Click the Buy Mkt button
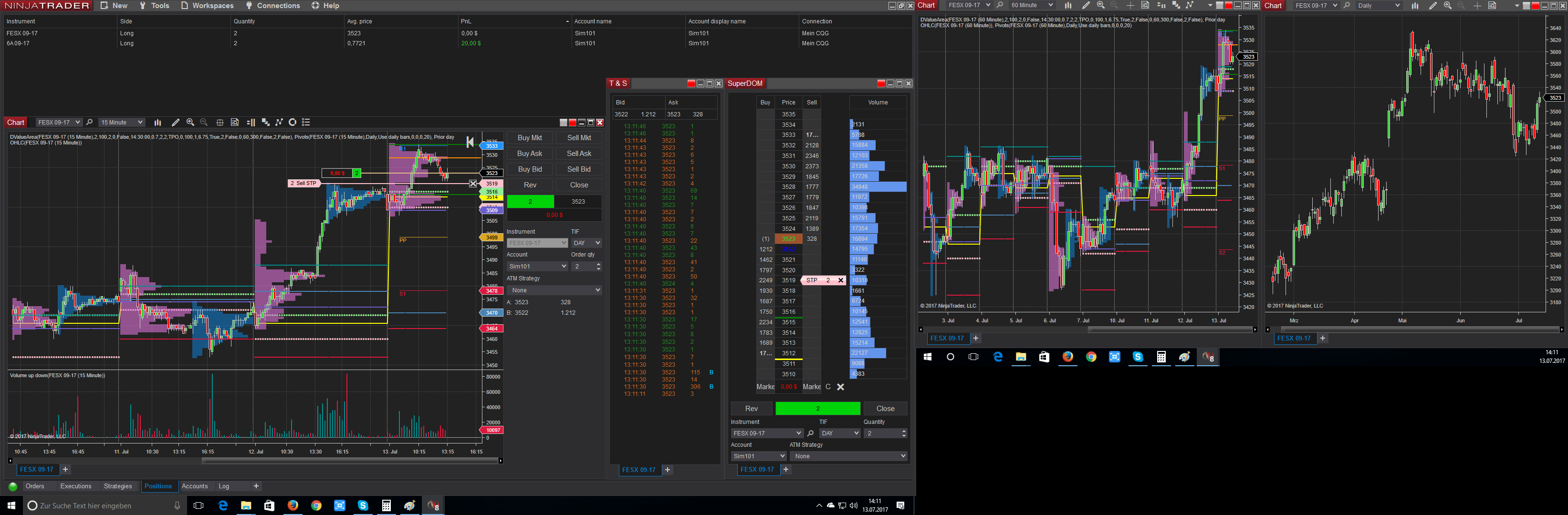 pos(530,138)
